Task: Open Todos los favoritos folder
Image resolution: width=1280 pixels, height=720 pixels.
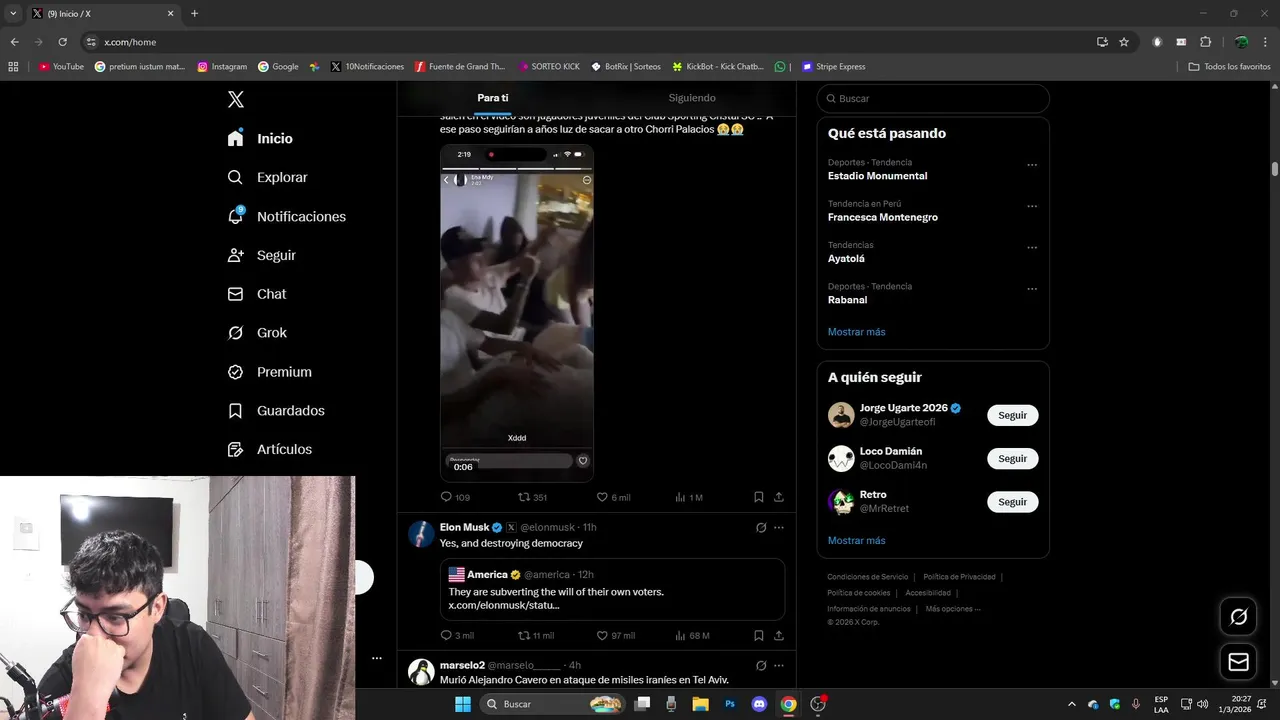Action: pos(1229,67)
